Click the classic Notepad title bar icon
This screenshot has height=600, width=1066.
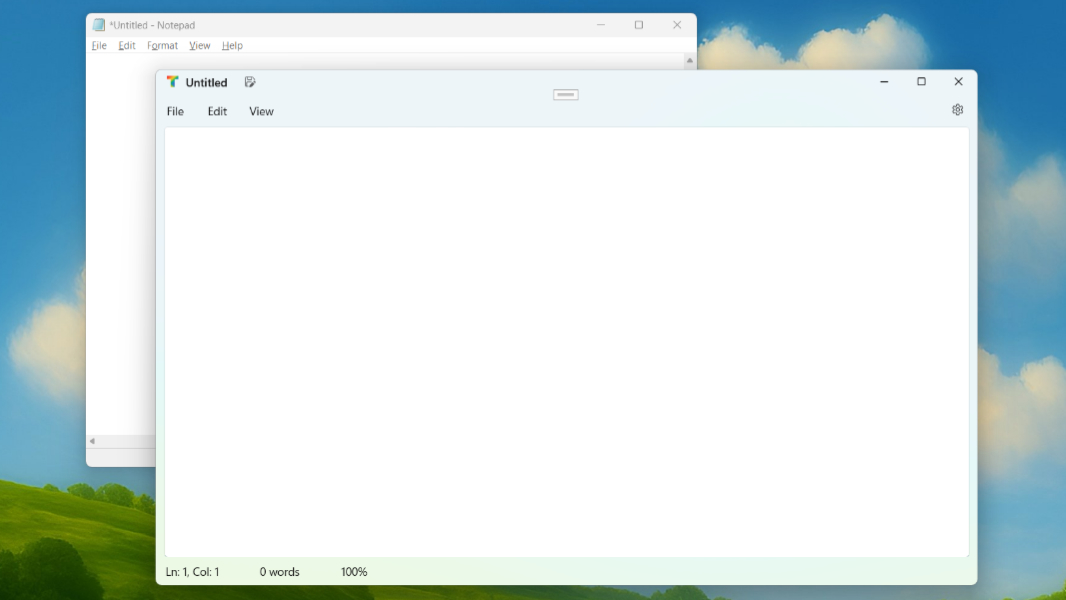pyautogui.click(x=99, y=25)
